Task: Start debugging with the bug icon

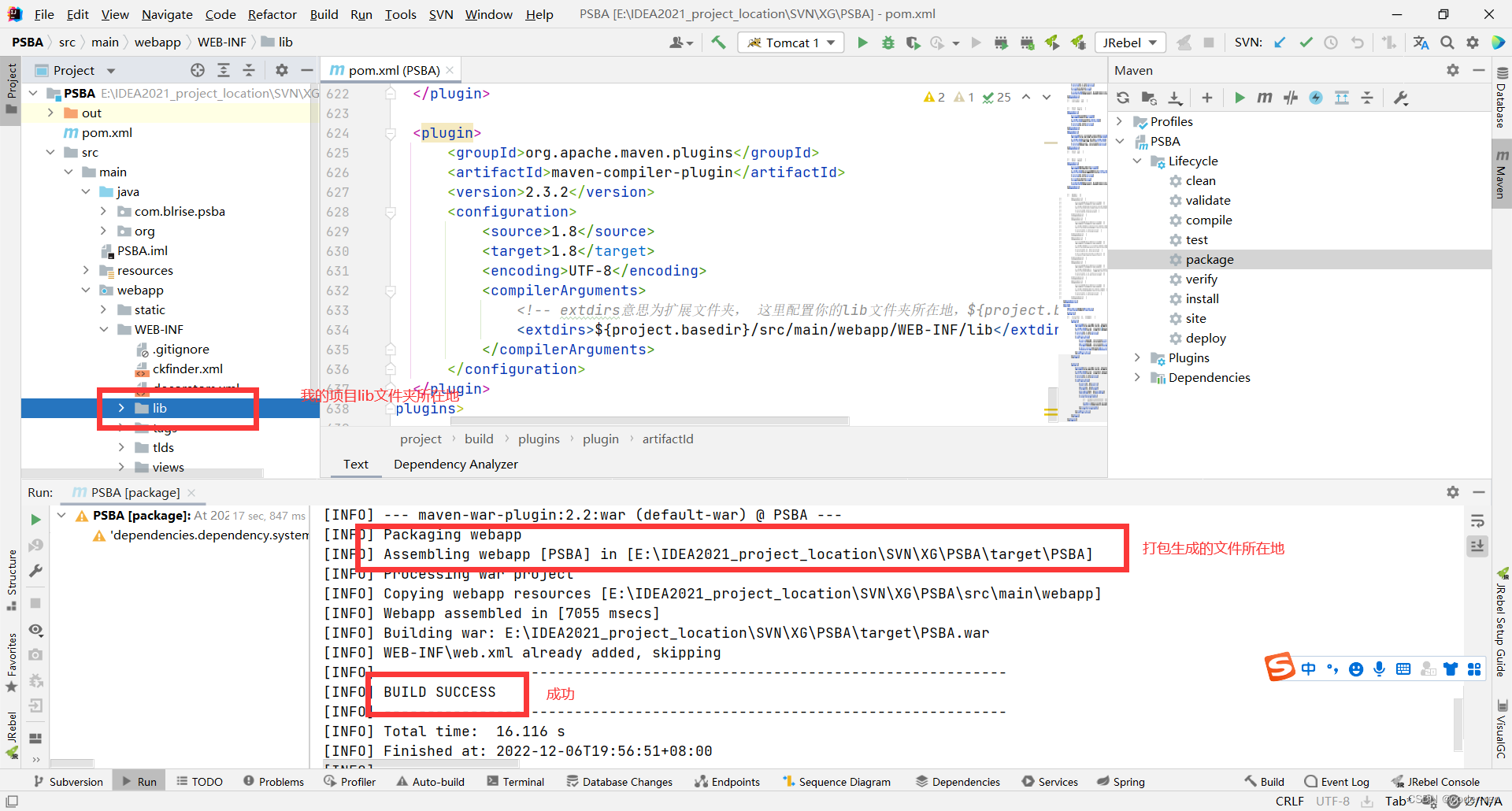Action: point(888,43)
